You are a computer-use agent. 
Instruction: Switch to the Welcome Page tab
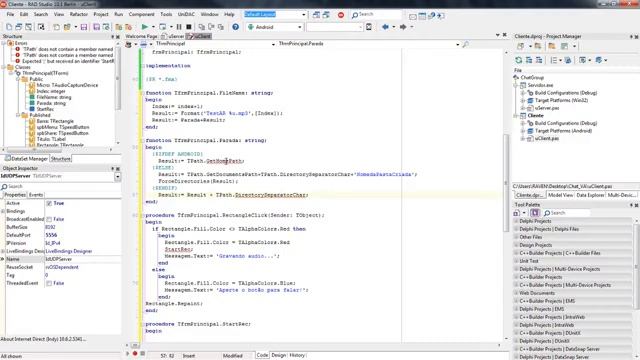coord(141,36)
